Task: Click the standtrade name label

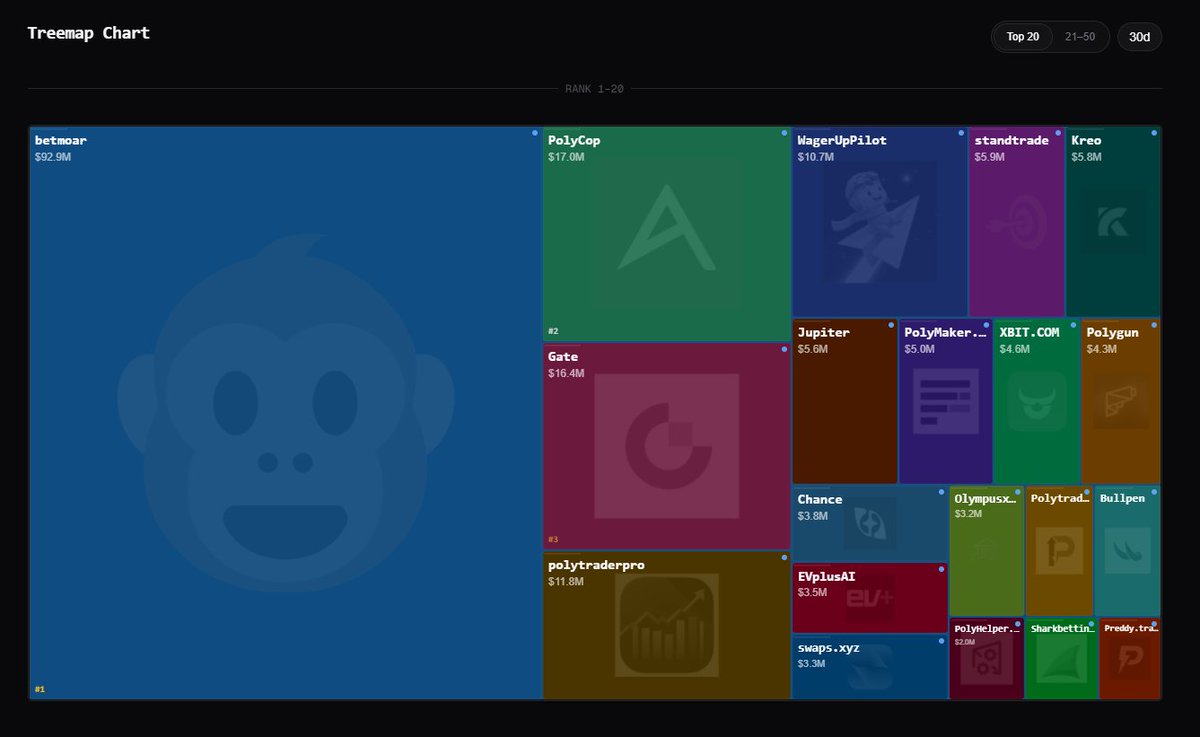Action: coord(1012,141)
